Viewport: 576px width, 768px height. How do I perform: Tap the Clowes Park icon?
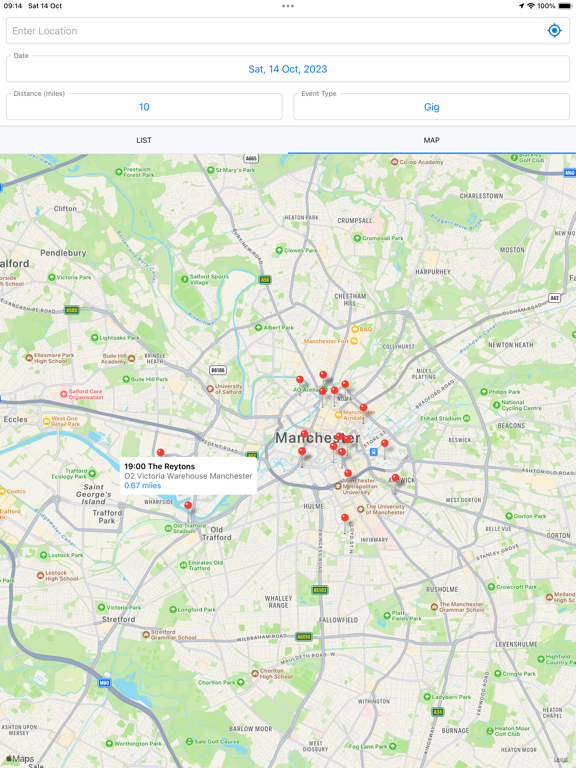click(279, 250)
